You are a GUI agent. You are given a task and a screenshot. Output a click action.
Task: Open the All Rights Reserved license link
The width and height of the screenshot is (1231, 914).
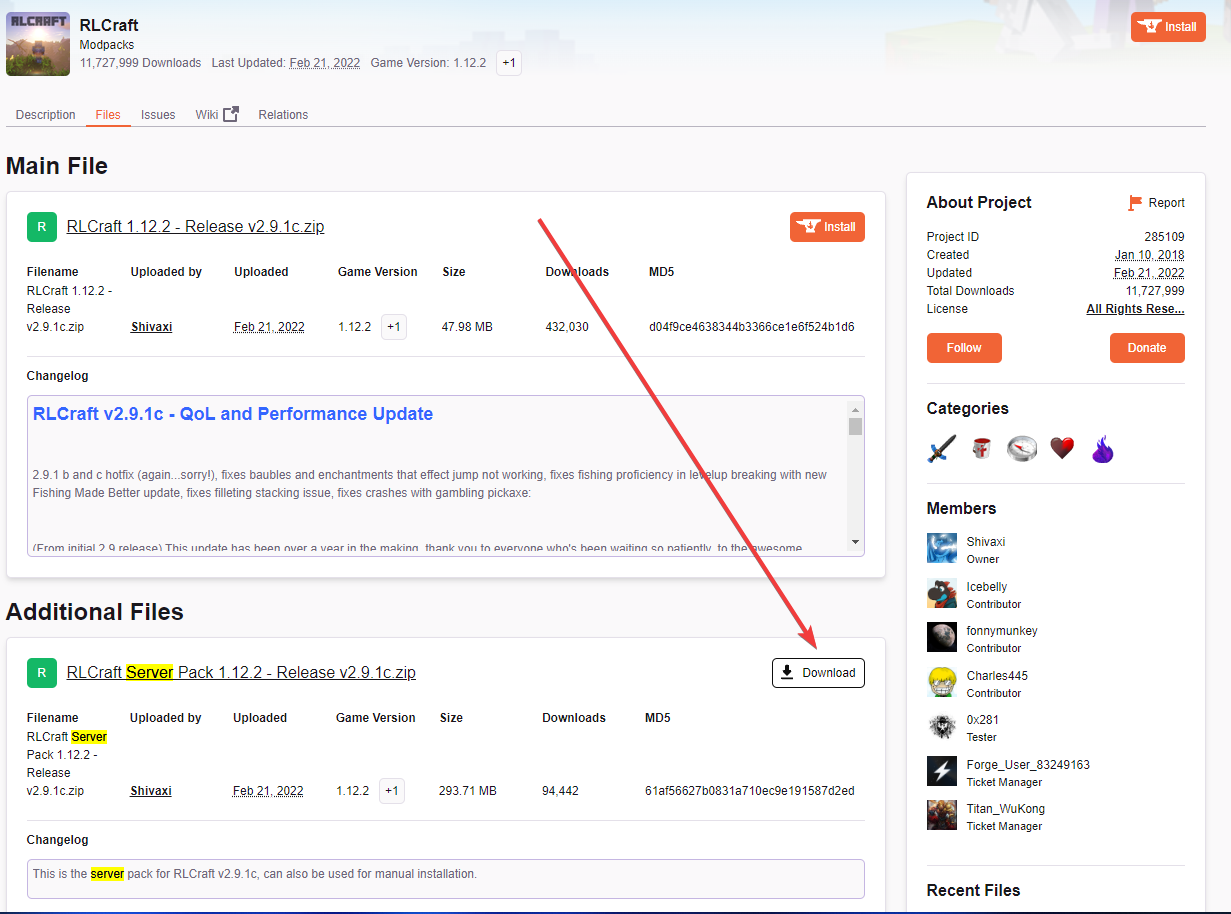point(1135,309)
